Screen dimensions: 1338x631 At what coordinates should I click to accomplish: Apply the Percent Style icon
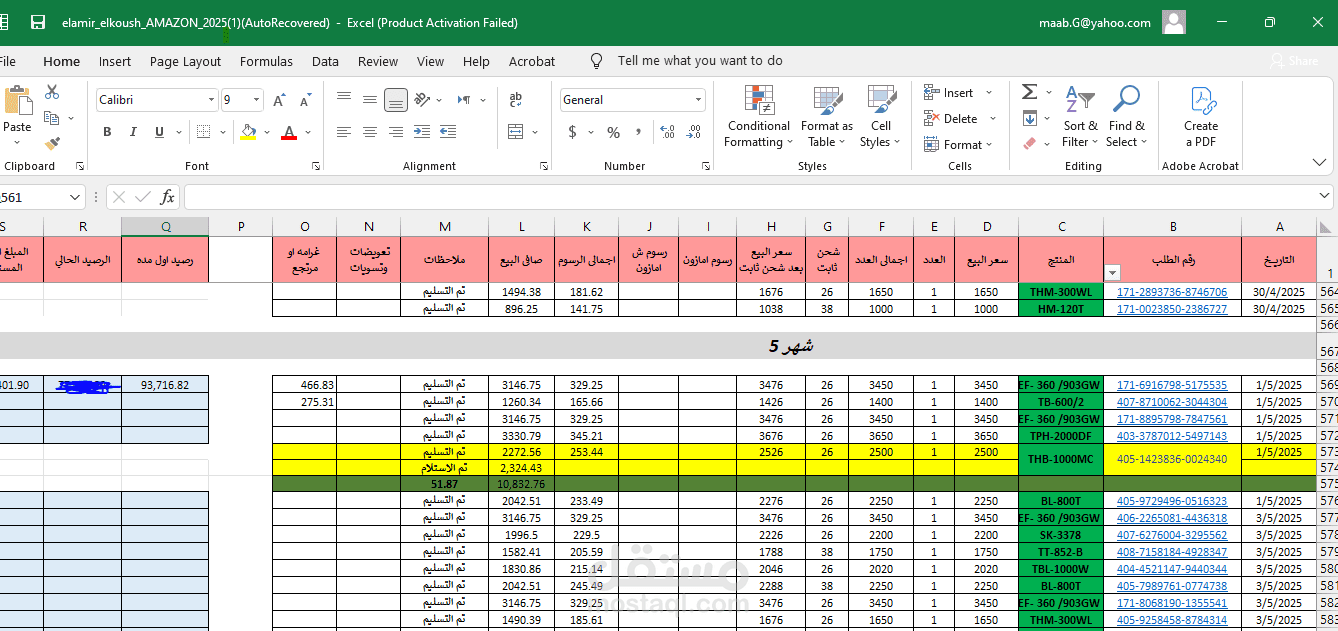(x=613, y=132)
